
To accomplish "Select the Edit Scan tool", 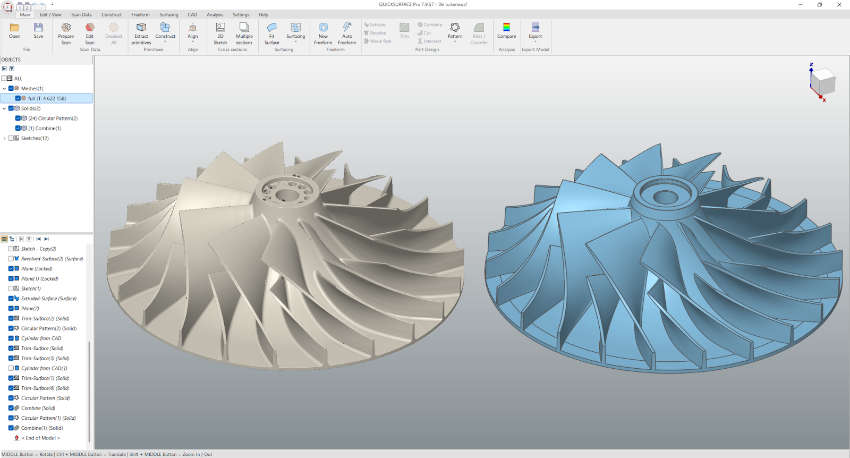I will coord(89,33).
